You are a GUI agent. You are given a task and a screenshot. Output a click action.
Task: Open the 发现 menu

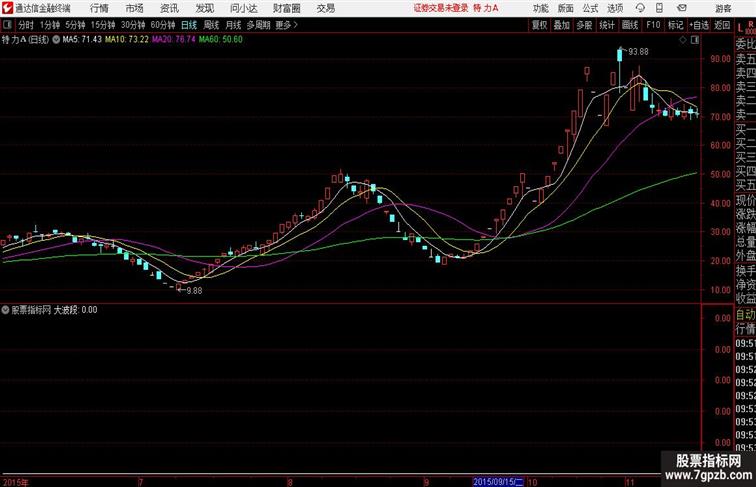tap(204, 8)
